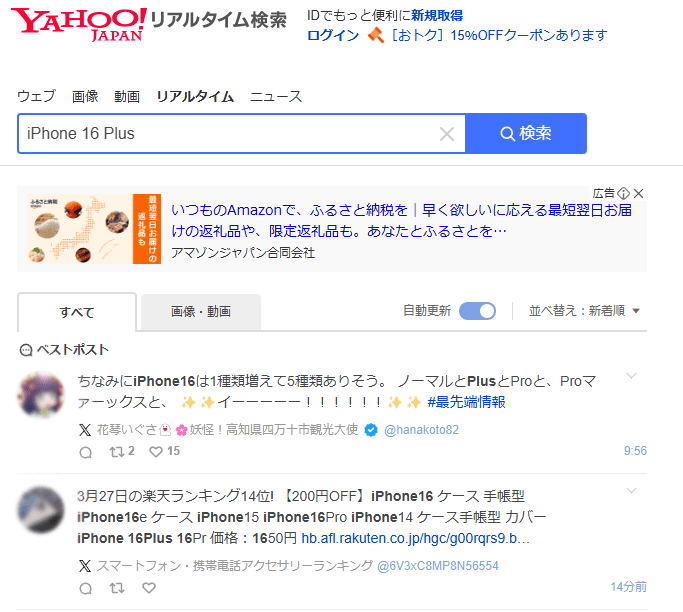The height and width of the screenshot is (612, 683).
Task: Click the reply icon on hanakoto82's post
Action: (86, 452)
